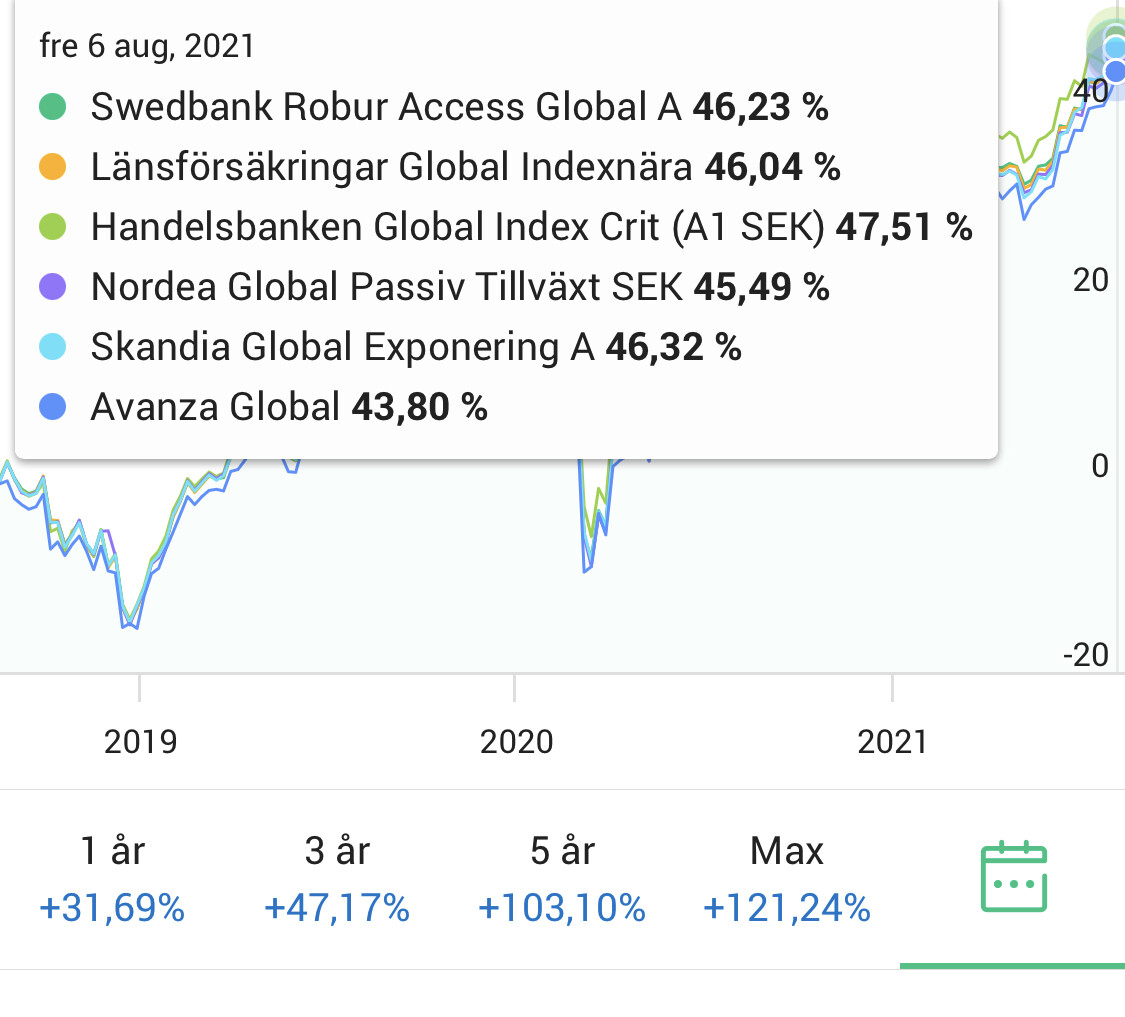The image size is (1125, 1017).
Task: Click the 2021 axis year marker
Action: (x=892, y=741)
